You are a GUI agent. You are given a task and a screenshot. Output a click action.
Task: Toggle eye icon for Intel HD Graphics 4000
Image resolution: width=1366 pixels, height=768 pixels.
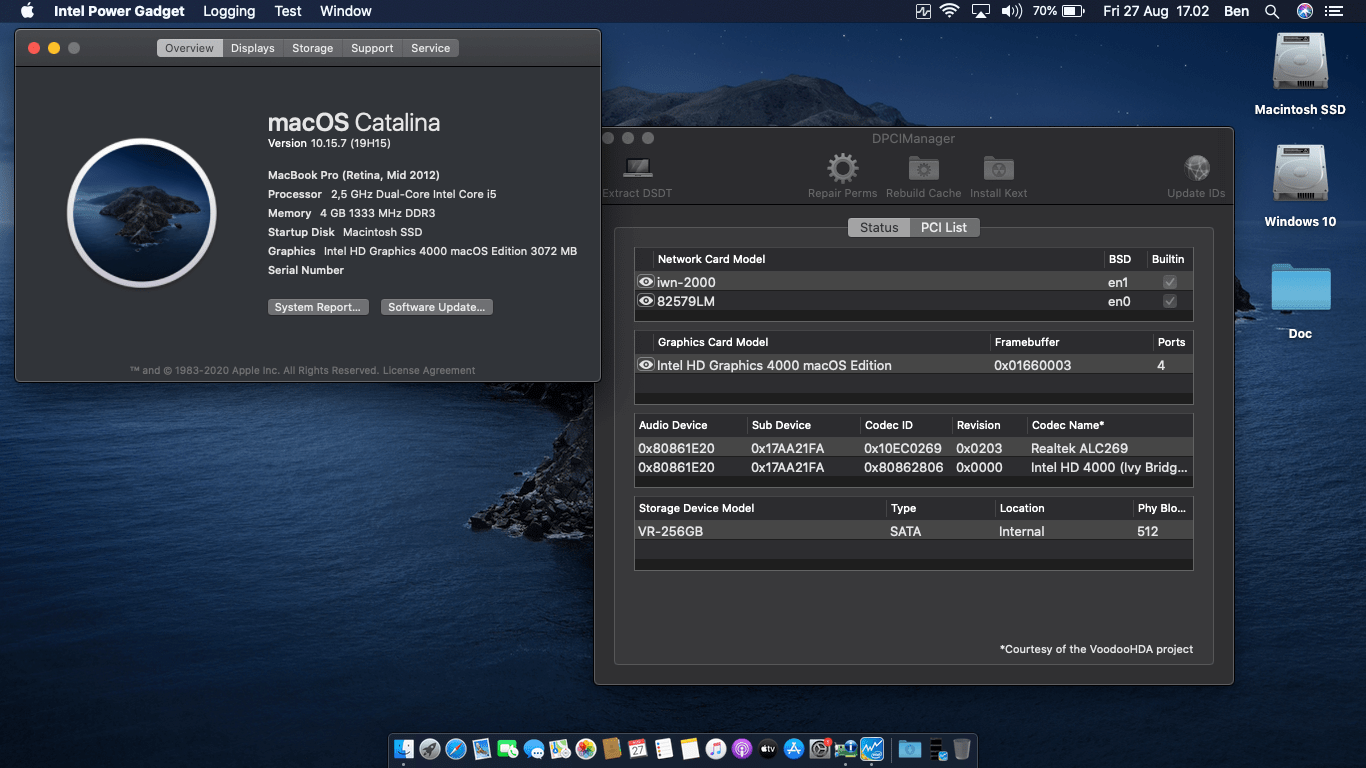646,365
